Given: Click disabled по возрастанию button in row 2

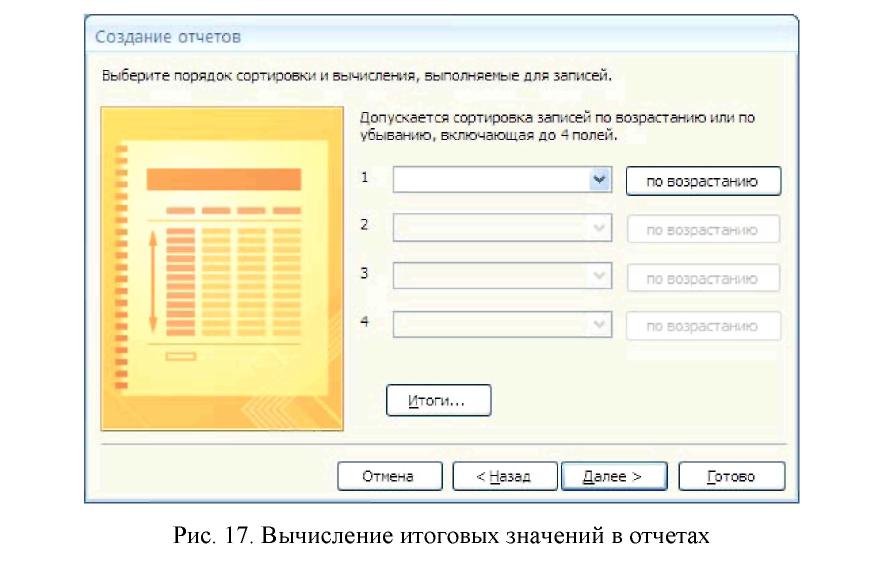Looking at the screenshot, I should click(703, 230).
